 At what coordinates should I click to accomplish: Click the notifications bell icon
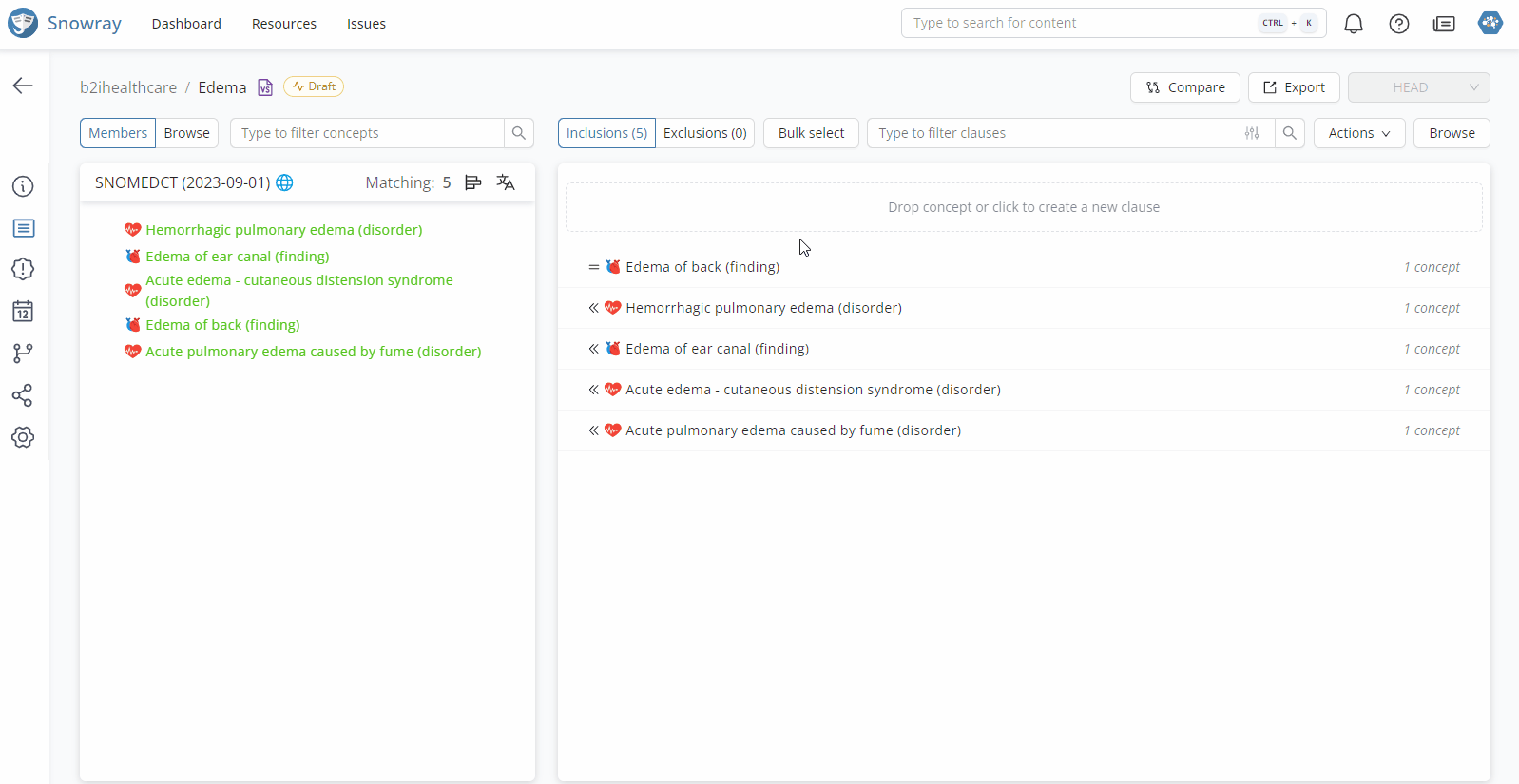(1353, 24)
